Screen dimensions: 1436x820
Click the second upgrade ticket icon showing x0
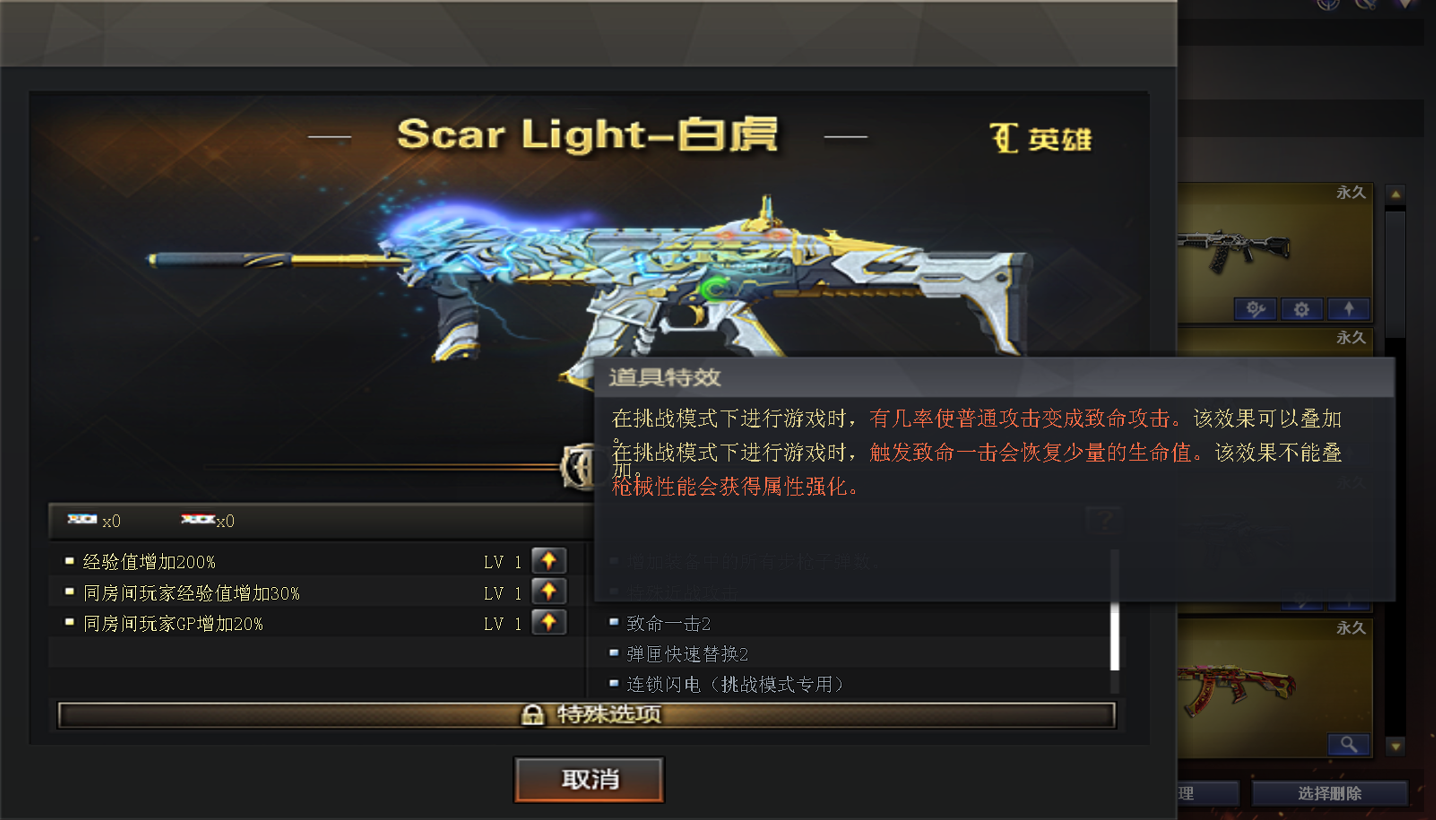[197, 519]
